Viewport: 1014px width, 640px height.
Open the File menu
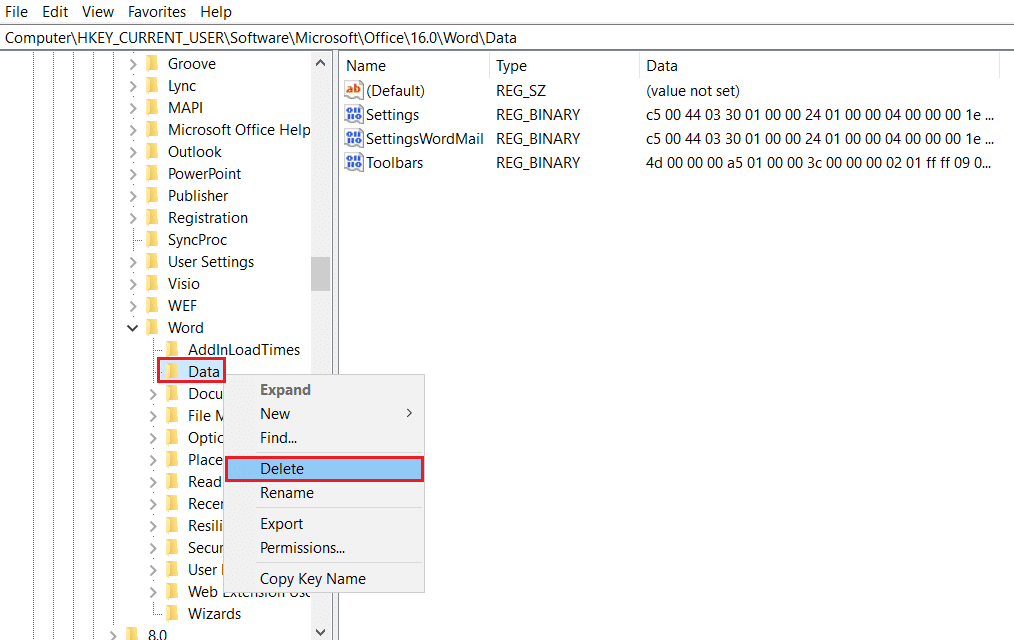click(16, 12)
